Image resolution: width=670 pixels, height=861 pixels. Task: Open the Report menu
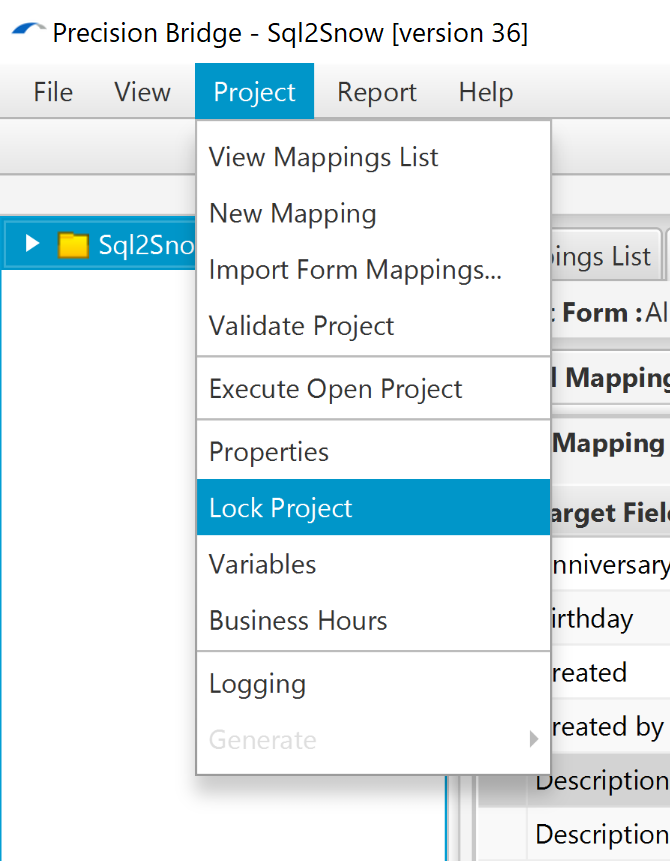[377, 92]
